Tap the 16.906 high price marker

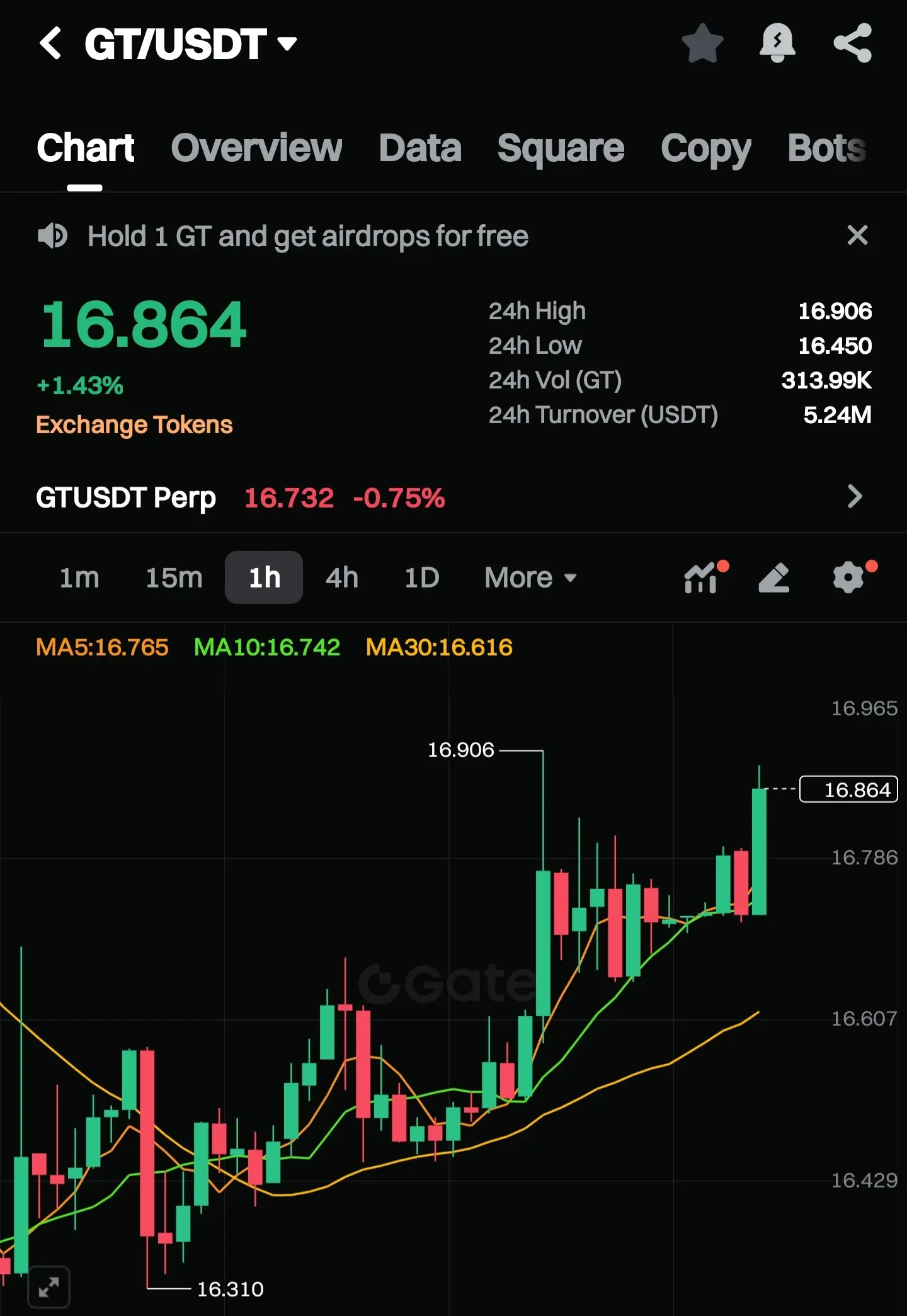click(461, 750)
